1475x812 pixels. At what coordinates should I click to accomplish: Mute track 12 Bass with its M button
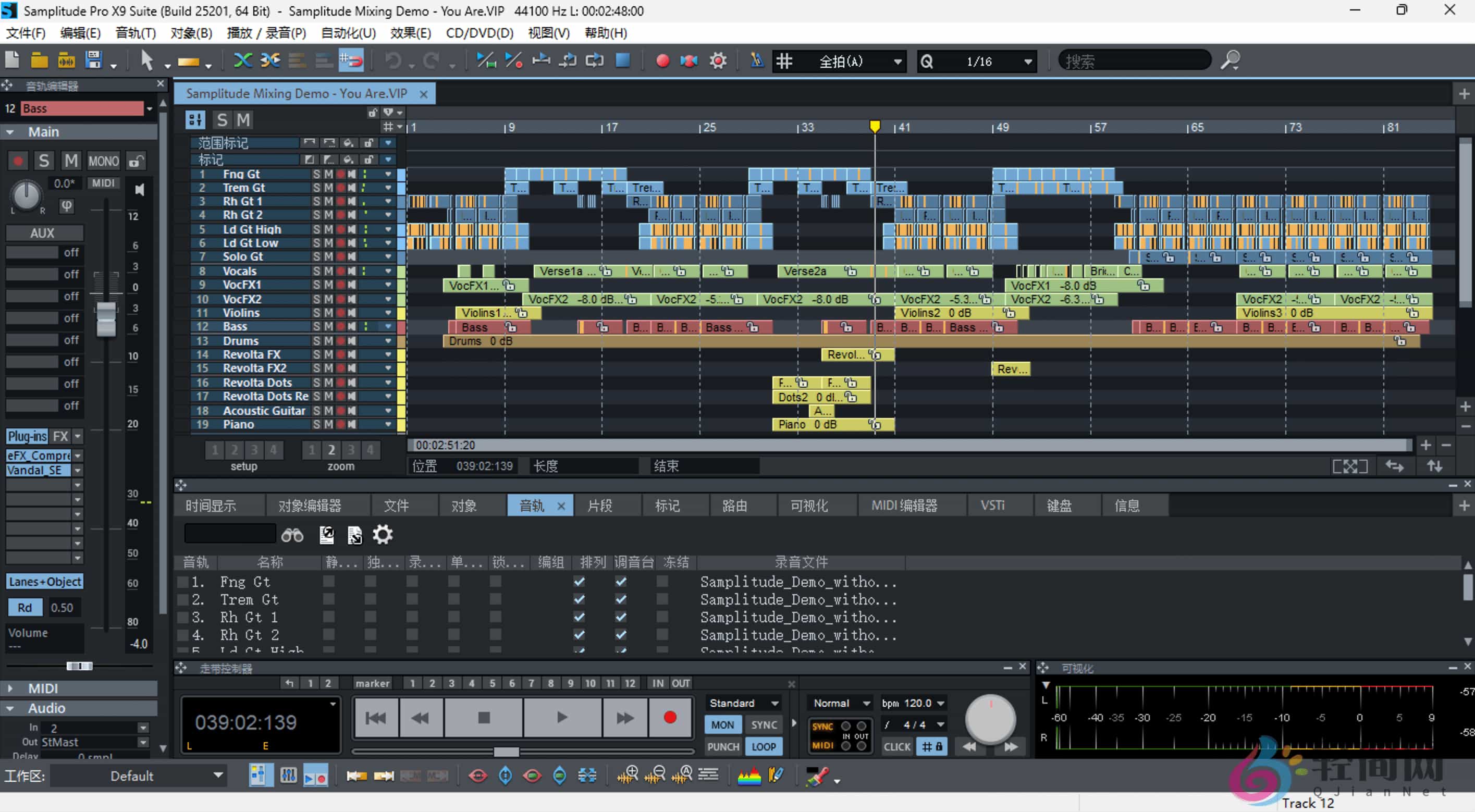(329, 326)
